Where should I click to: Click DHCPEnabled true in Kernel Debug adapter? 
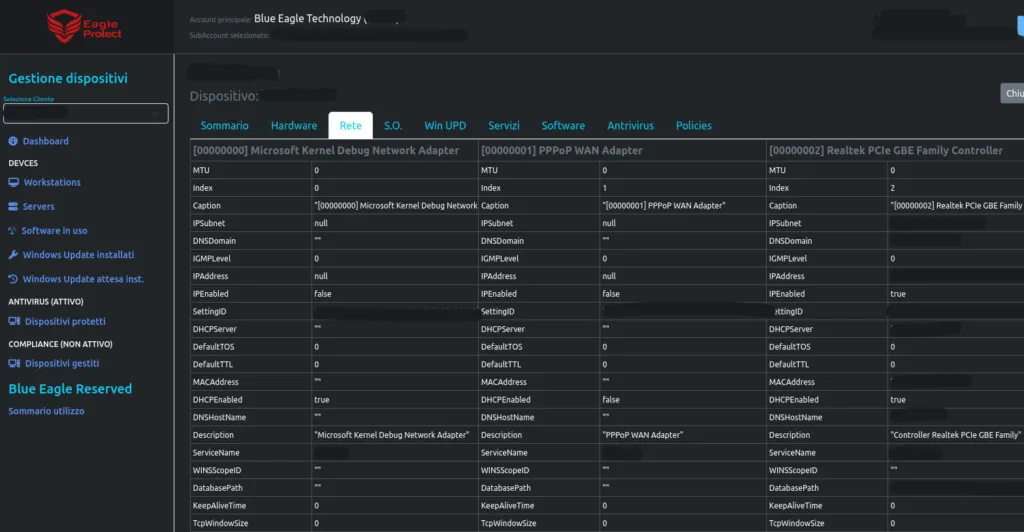(322, 399)
